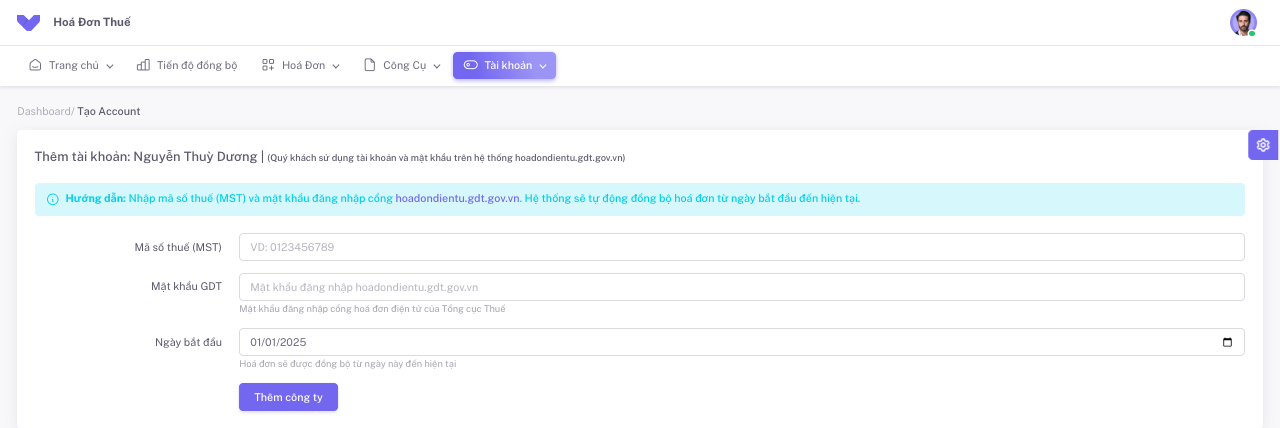Click the Mã số thuế (MST) label
Image resolution: width=1280 pixels, height=428 pixels.
[178, 247]
